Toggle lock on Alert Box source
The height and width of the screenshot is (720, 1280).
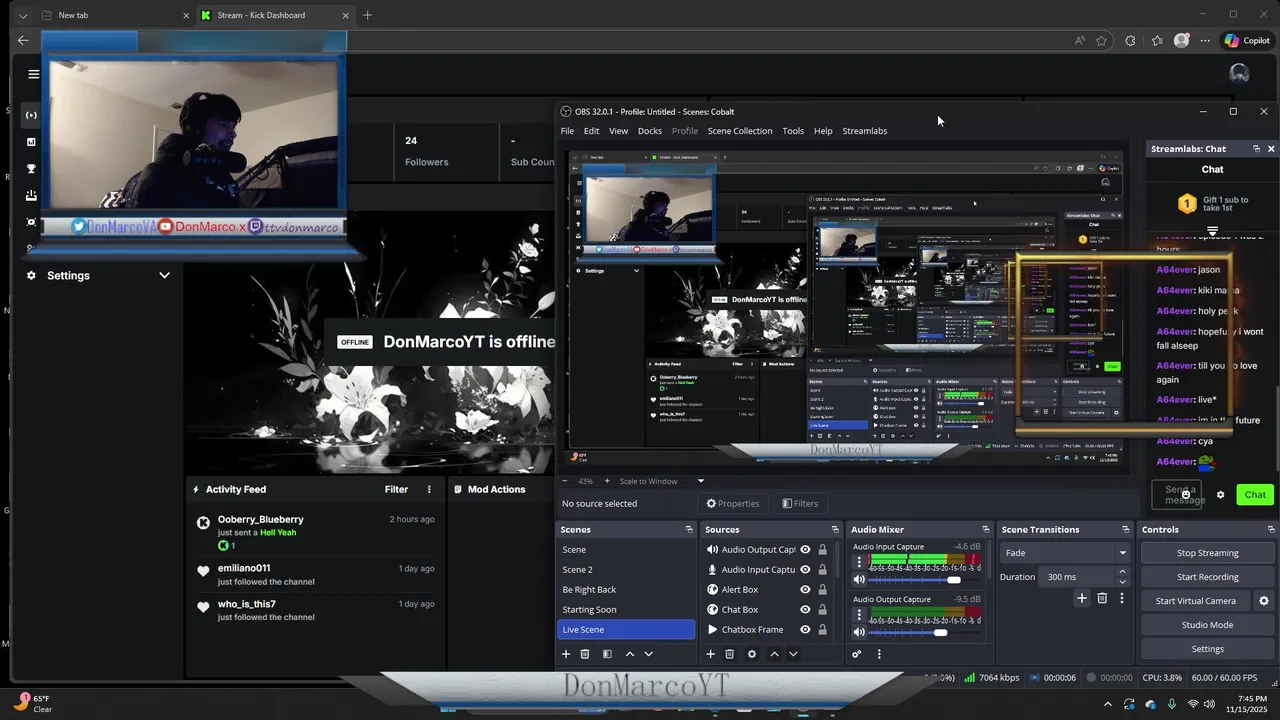(x=822, y=590)
